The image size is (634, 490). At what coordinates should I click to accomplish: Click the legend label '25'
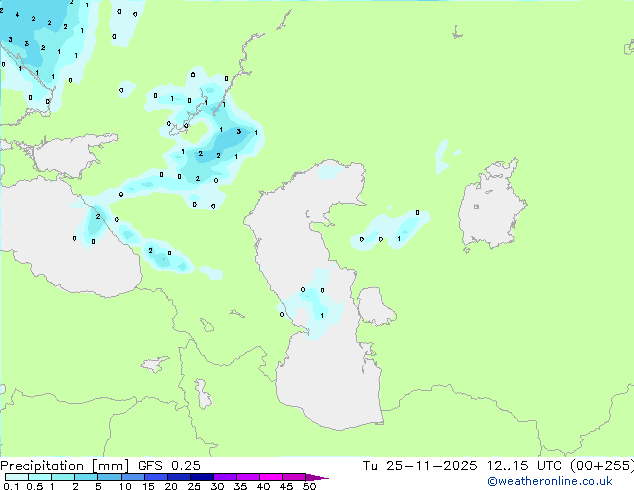194,486
